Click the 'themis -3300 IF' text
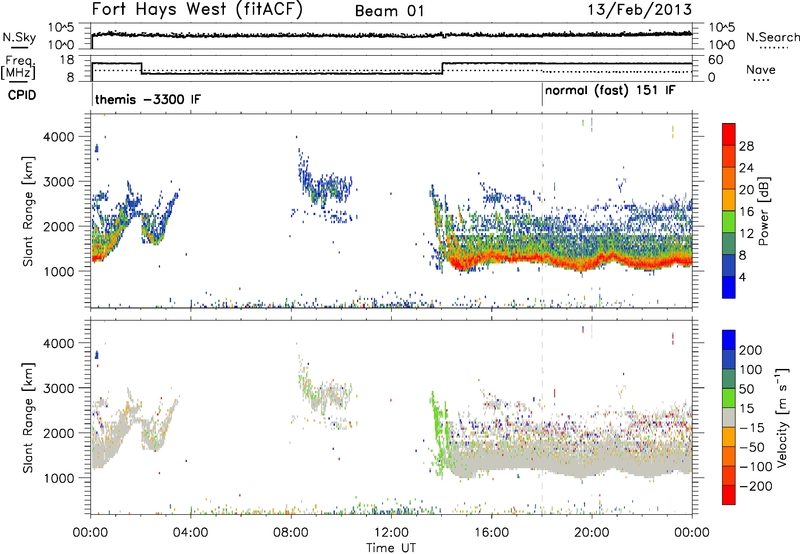Viewport: 800px width, 554px height. click(148, 99)
